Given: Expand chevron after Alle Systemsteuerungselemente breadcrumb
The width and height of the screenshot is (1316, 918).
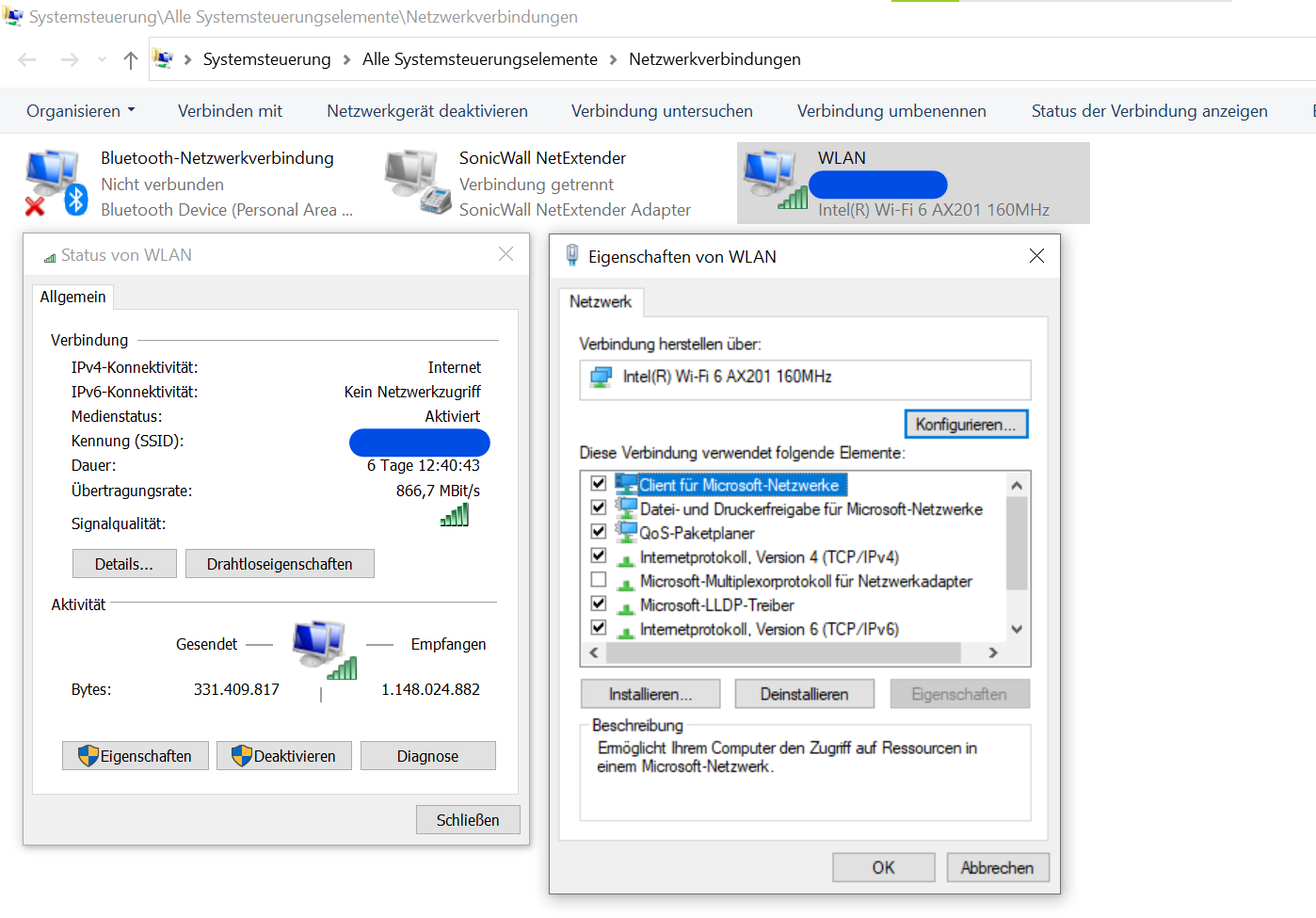Looking at the screenshot, I should click(614, 60).
